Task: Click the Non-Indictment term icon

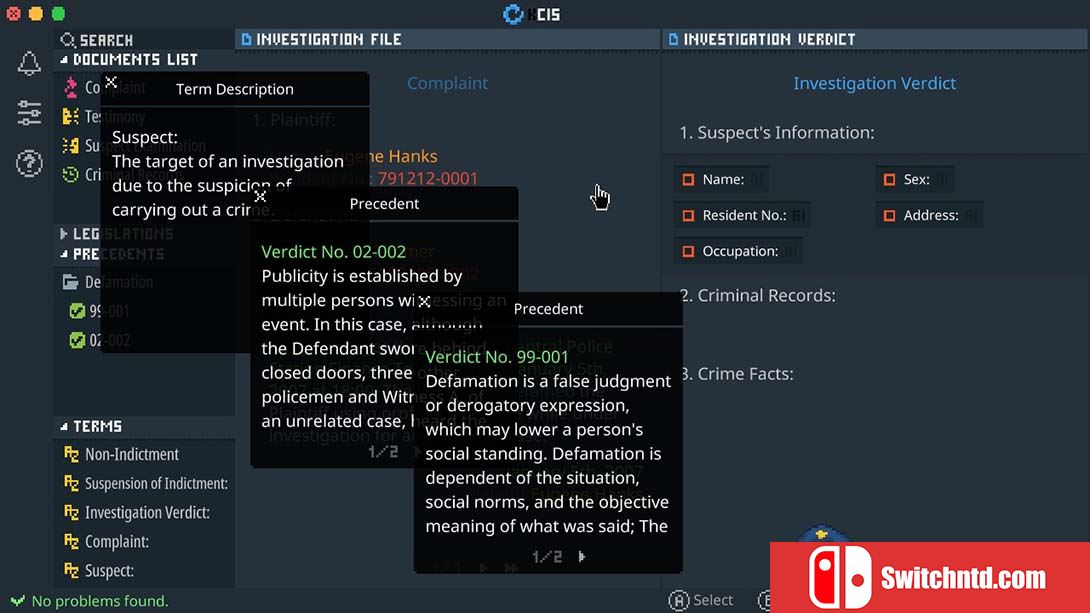Action: (71, 455)
